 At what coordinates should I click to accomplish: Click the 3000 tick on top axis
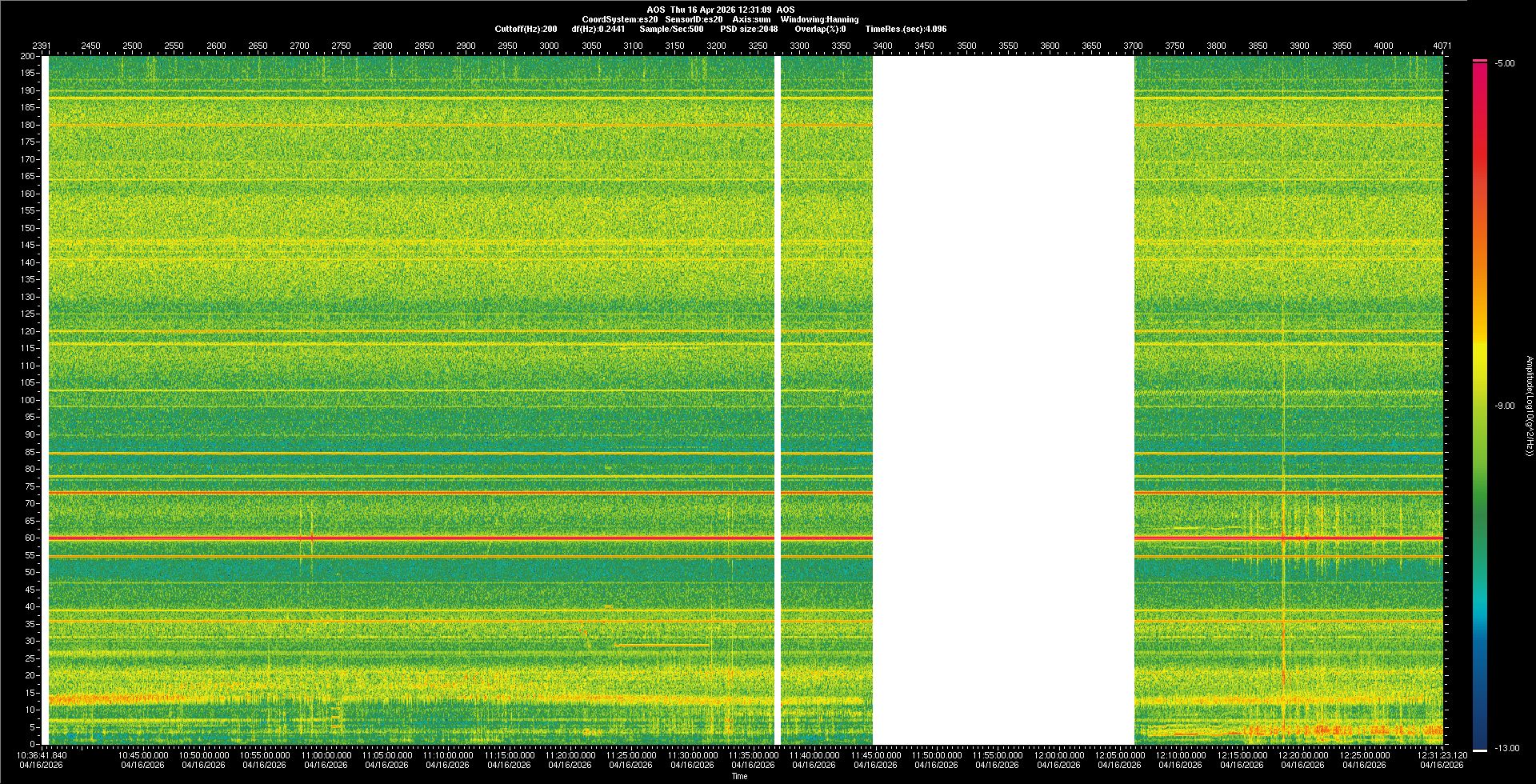click(549, 46)
